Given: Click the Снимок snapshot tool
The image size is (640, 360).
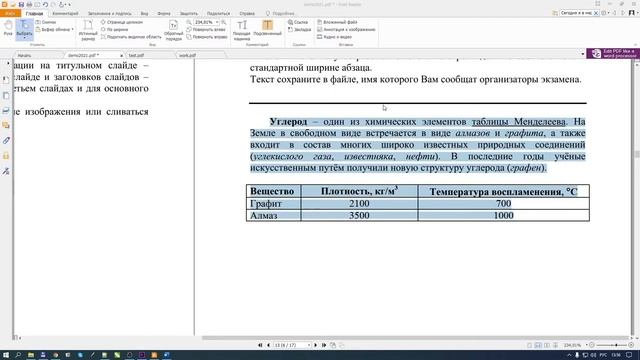Looking at the screenshot, I should pyautogui.click(x=46, y=22).
